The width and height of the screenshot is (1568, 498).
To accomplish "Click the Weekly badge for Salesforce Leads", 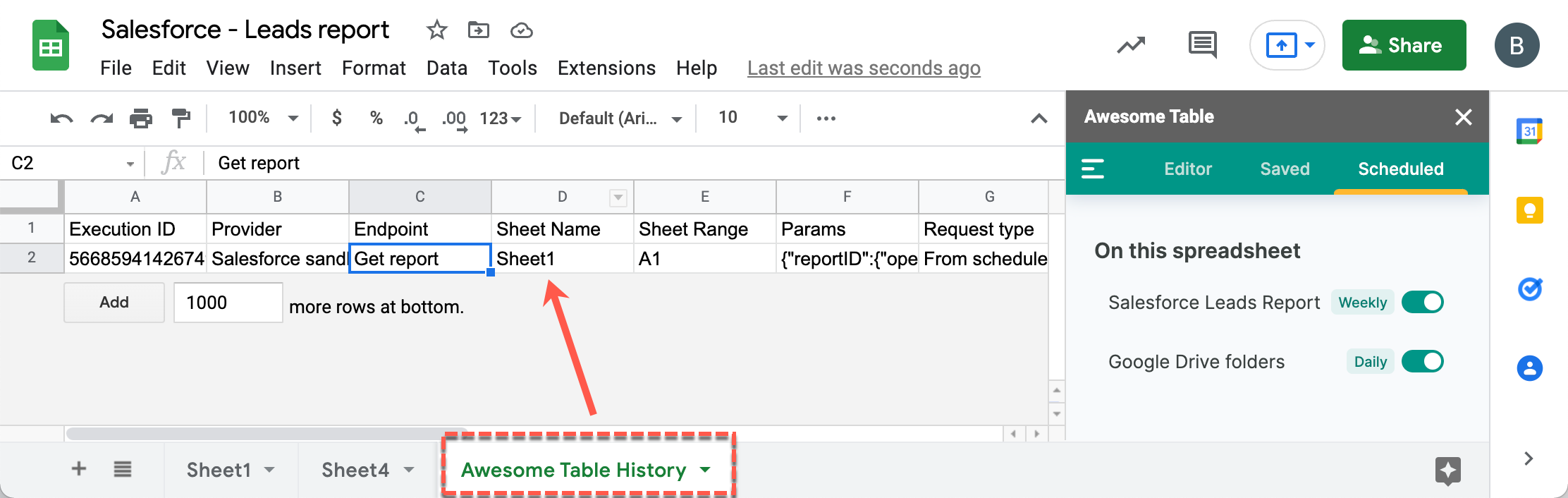I will pyautogui.click(x=1362, y=303).
